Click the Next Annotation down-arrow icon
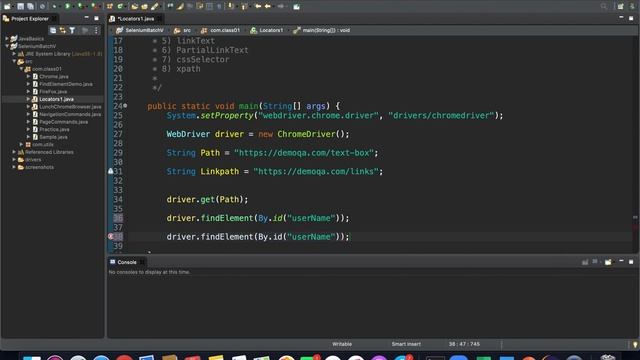This screenshot has width=640, height=360. coord(231,6)
